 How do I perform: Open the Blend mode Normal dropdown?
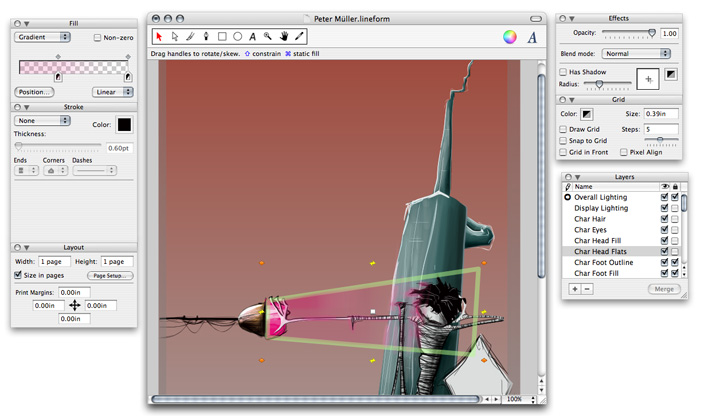pyautogui.click(x=636, y=54)
